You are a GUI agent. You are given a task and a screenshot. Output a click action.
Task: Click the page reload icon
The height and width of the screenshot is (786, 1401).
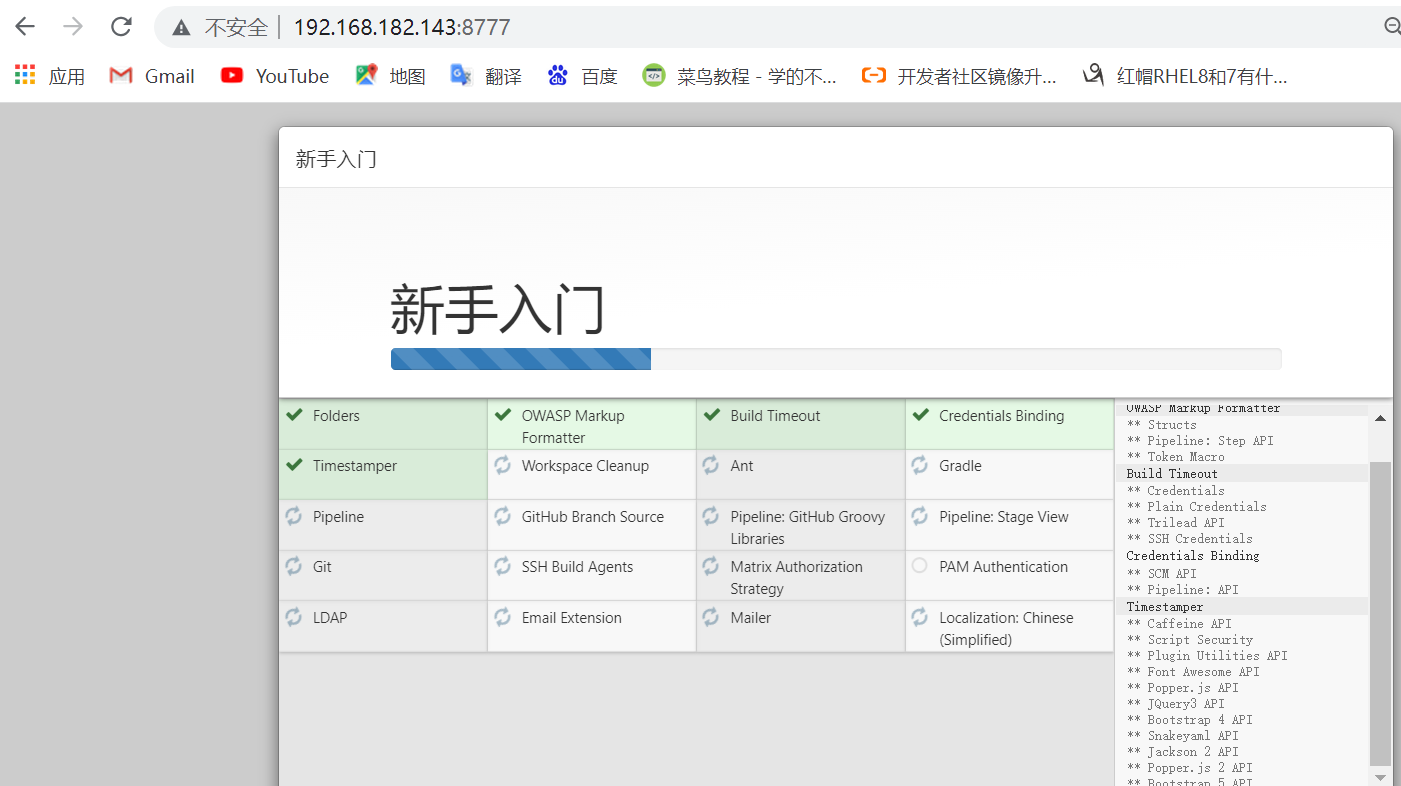(121, 27)
